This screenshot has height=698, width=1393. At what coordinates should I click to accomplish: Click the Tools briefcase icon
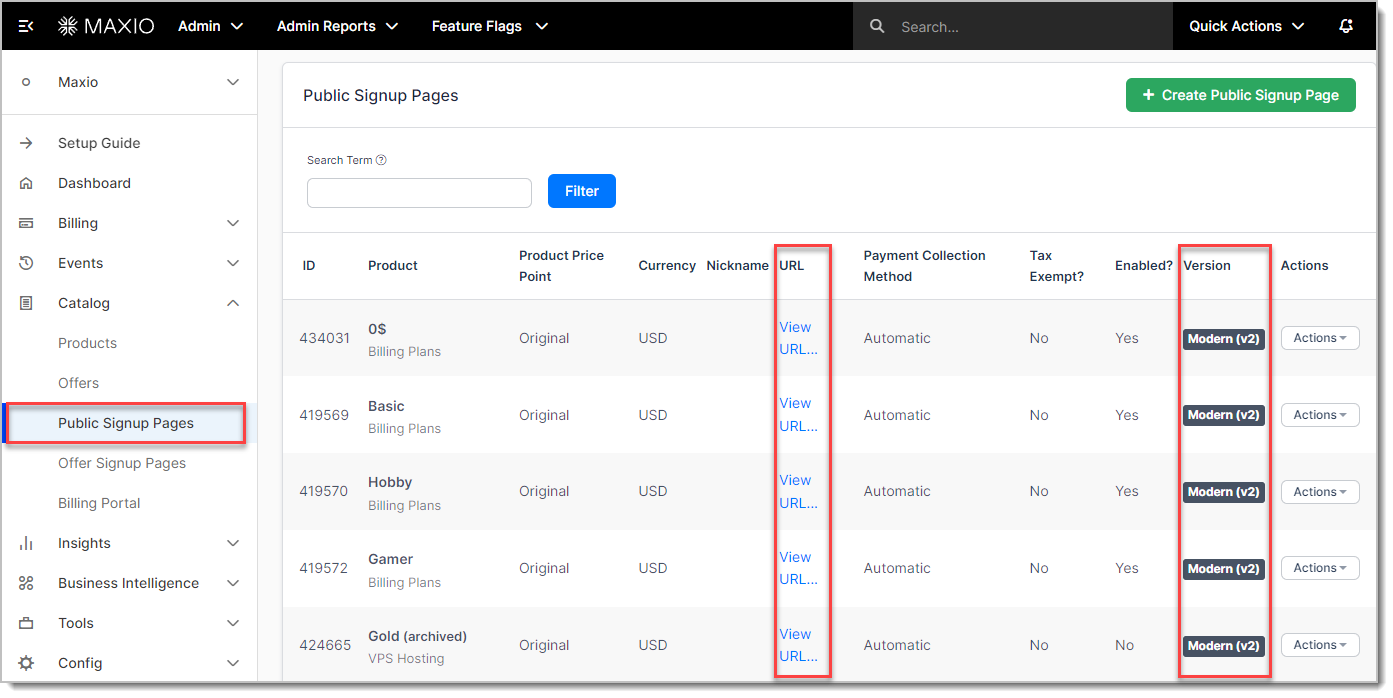coord(27,623)
